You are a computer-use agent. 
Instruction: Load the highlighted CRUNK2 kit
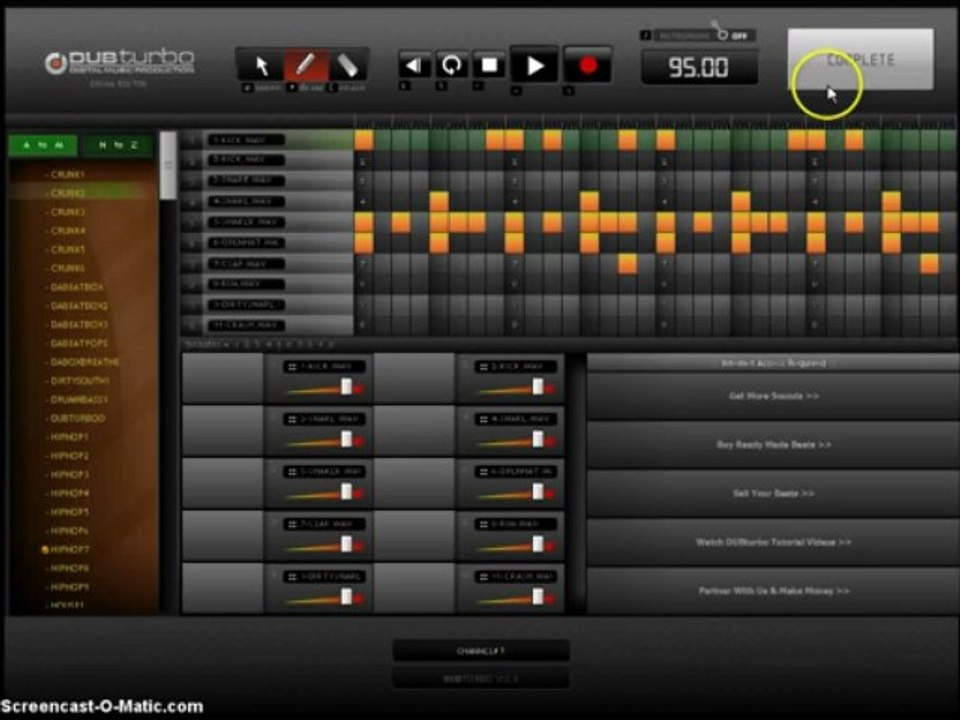click(67, 193)
